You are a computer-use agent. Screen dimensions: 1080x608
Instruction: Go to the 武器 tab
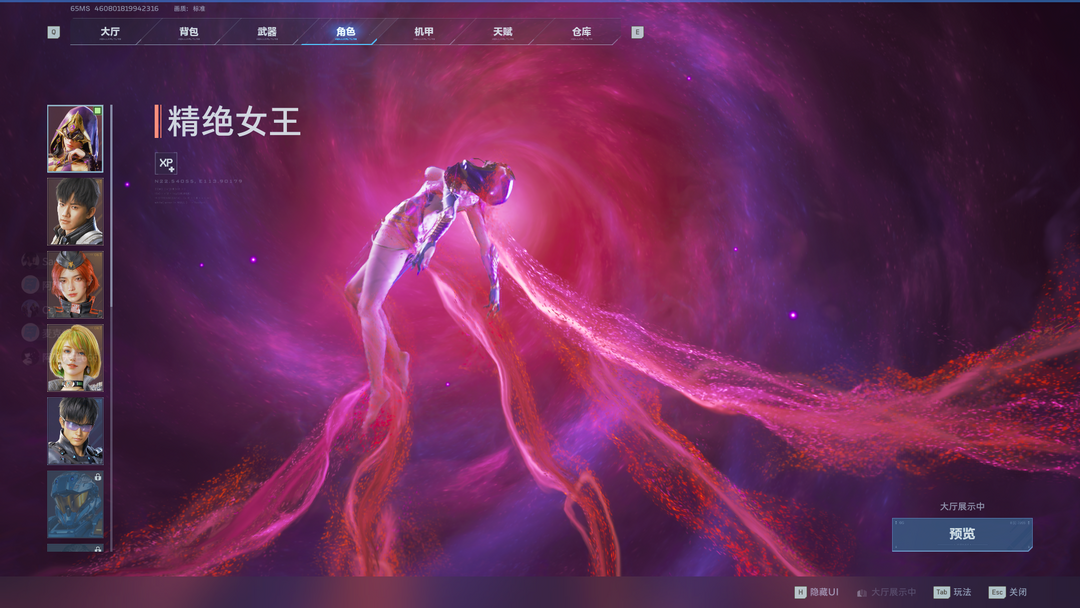click(x=267, y=32)
